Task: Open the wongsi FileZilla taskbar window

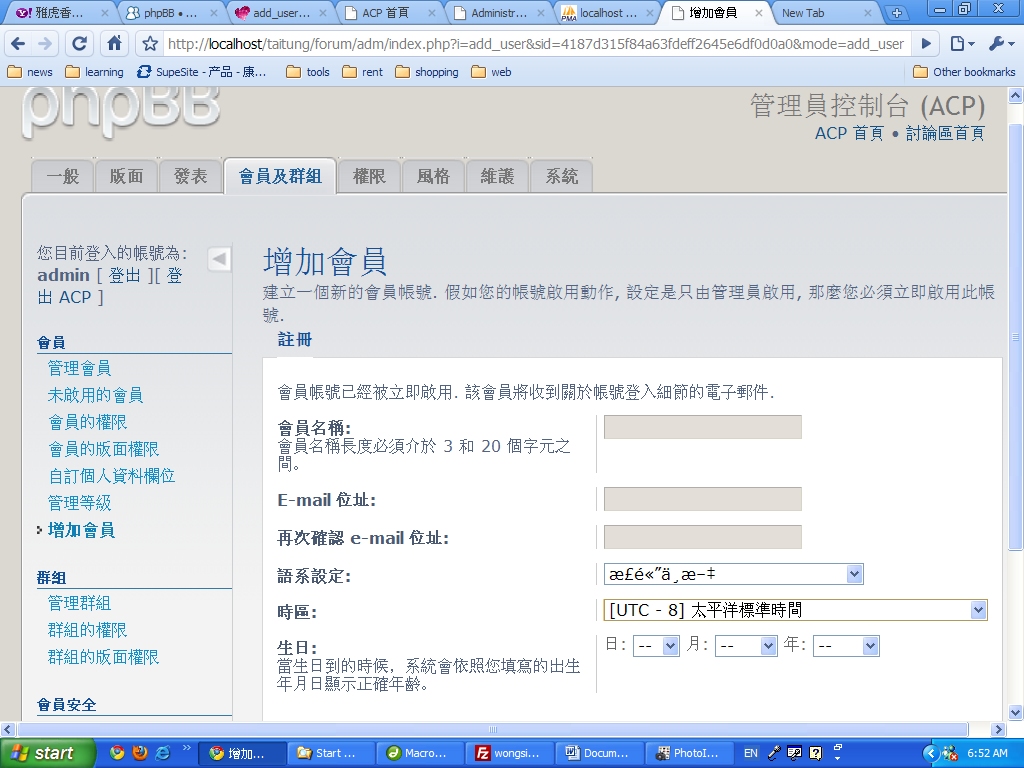Action: coord(509,753)
